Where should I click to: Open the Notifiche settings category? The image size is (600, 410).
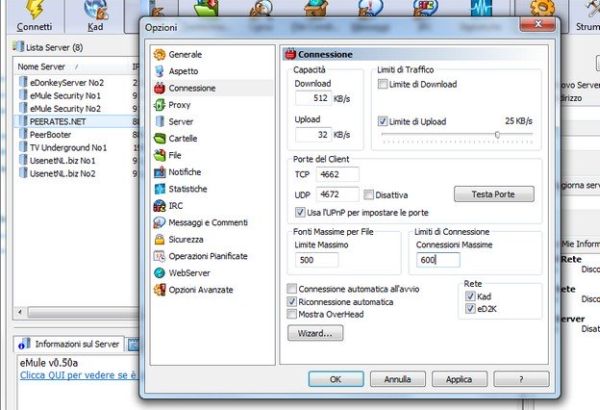coord(178,172)
